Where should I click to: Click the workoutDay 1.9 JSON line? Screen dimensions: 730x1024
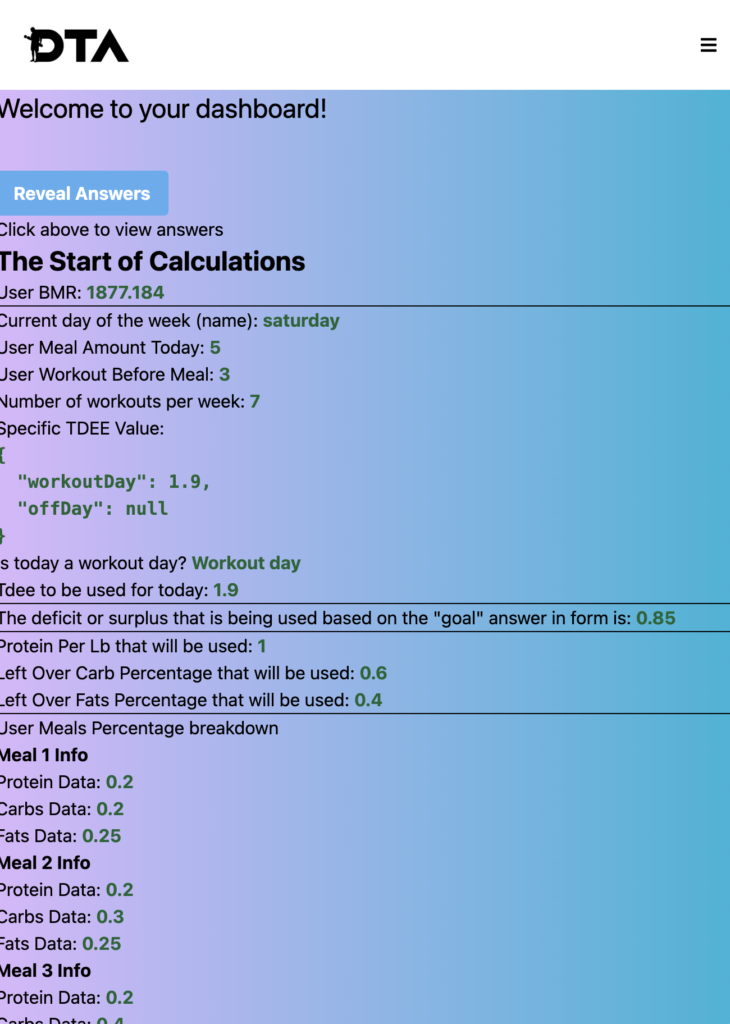pos(114,482)
